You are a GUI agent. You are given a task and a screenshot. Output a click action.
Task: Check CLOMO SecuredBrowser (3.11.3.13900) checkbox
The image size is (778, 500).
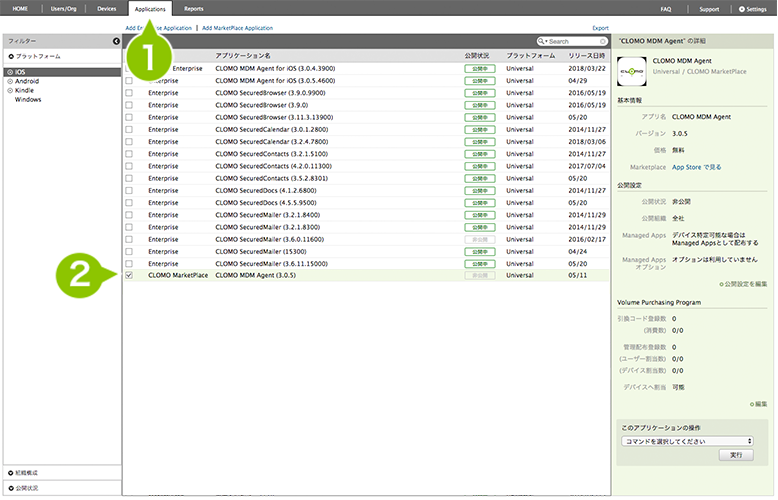click(x=129, y=118)
